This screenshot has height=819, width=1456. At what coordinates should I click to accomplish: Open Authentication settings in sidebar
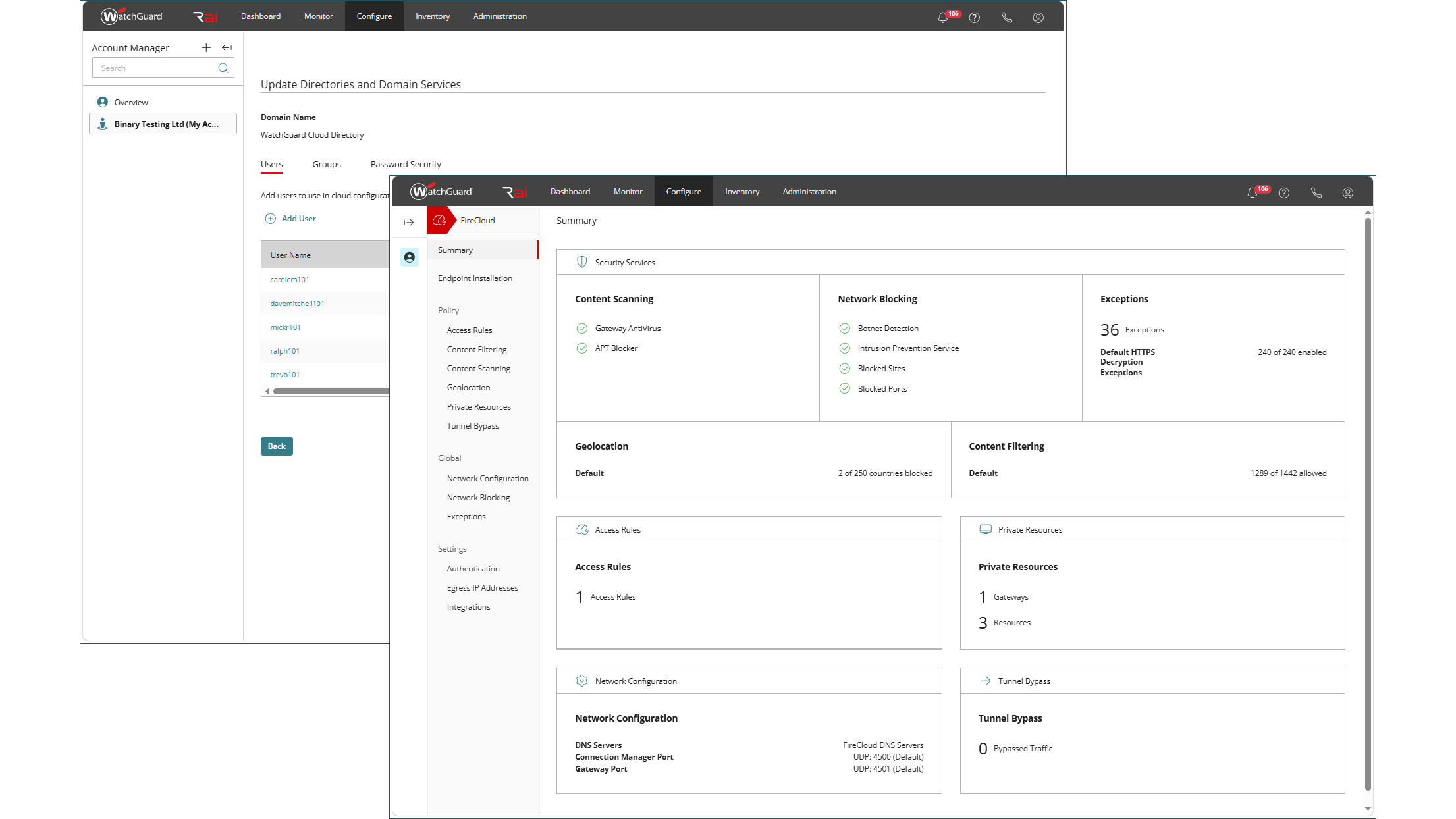click(473, 569)
